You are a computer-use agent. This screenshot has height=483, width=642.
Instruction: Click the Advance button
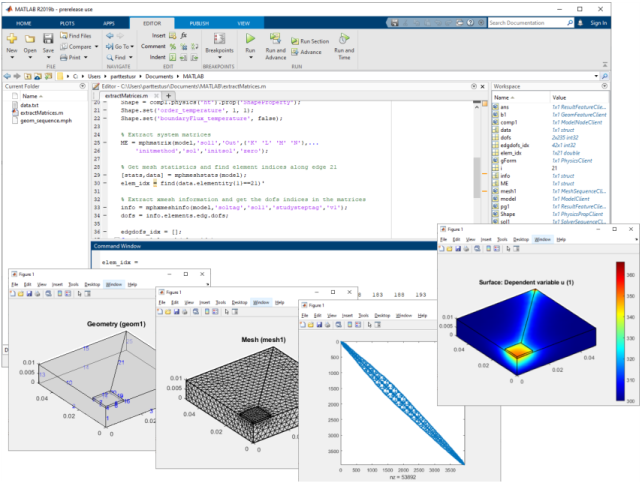click(x=307, y=52)
